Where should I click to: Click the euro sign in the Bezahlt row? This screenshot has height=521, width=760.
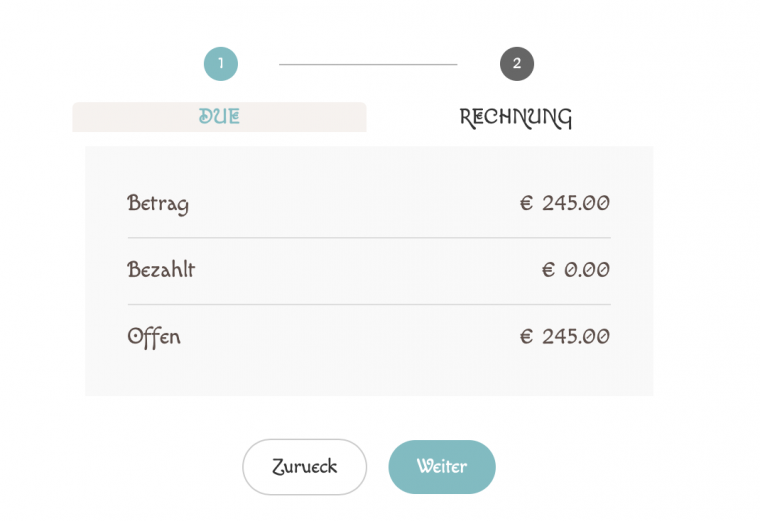click(548, 270)
